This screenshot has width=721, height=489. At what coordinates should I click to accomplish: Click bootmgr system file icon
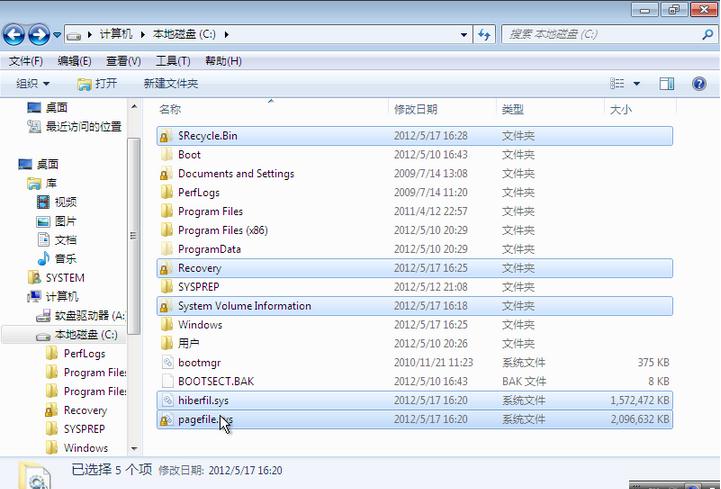167,362
